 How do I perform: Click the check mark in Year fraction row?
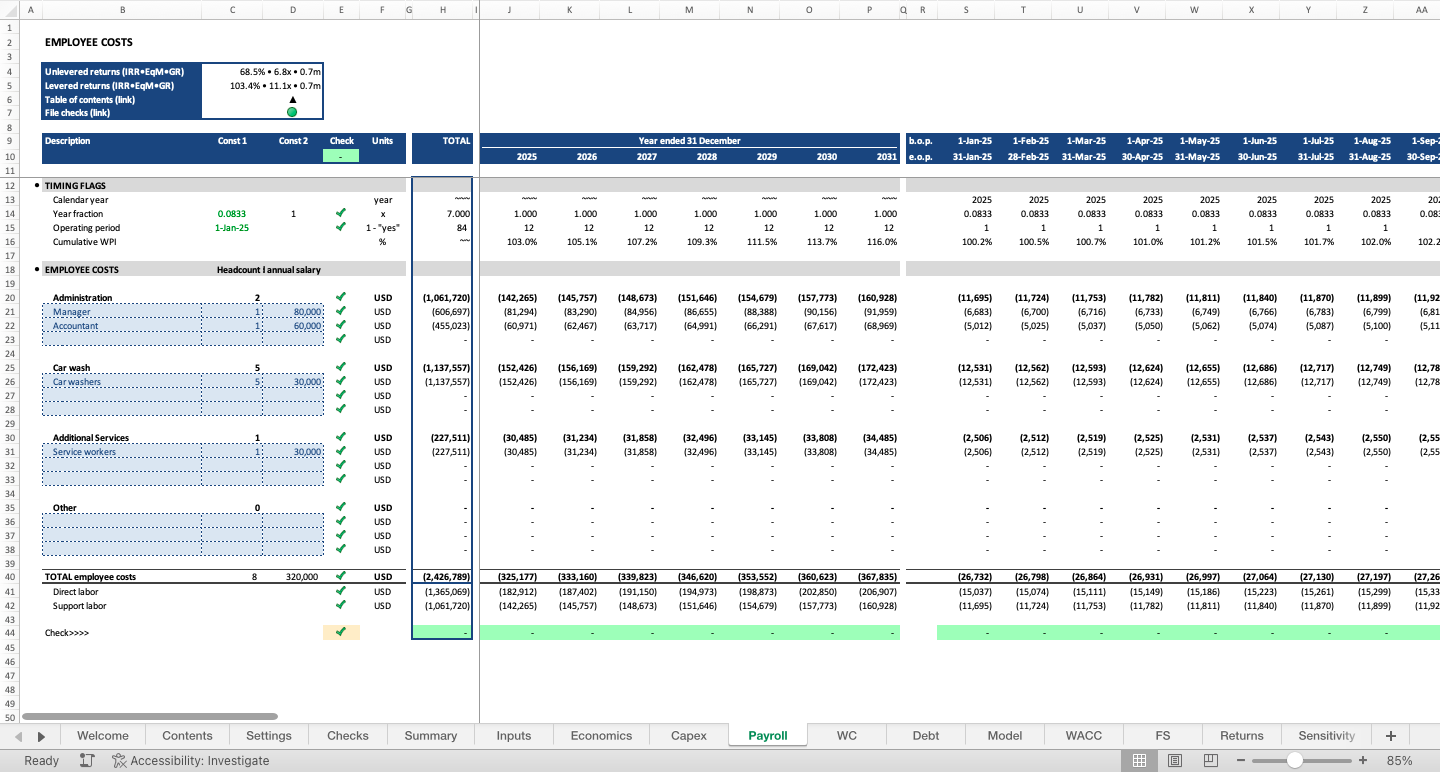point(341,213)
